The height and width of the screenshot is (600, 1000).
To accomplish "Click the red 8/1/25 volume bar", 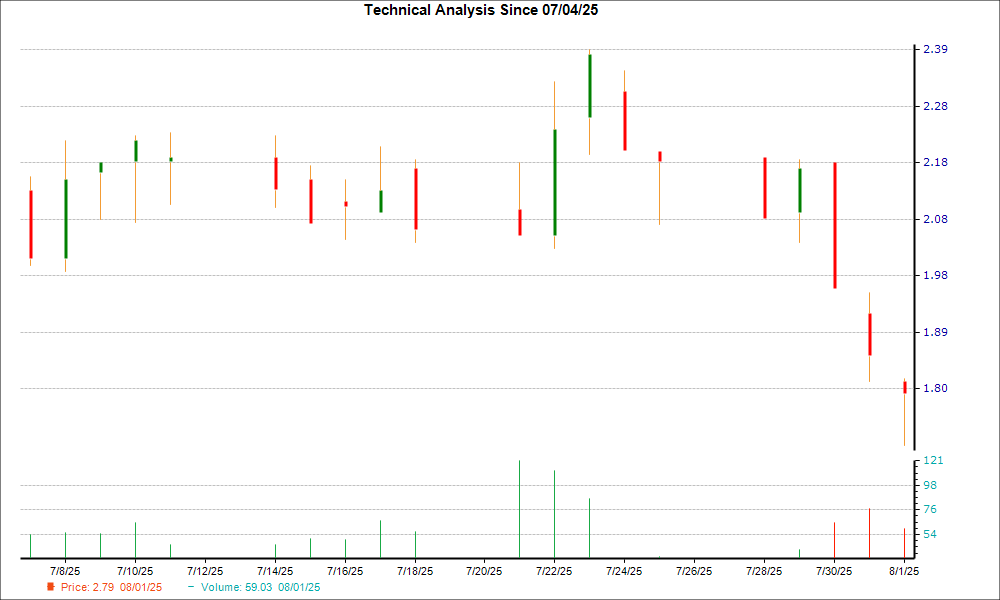I will (904, 543).
